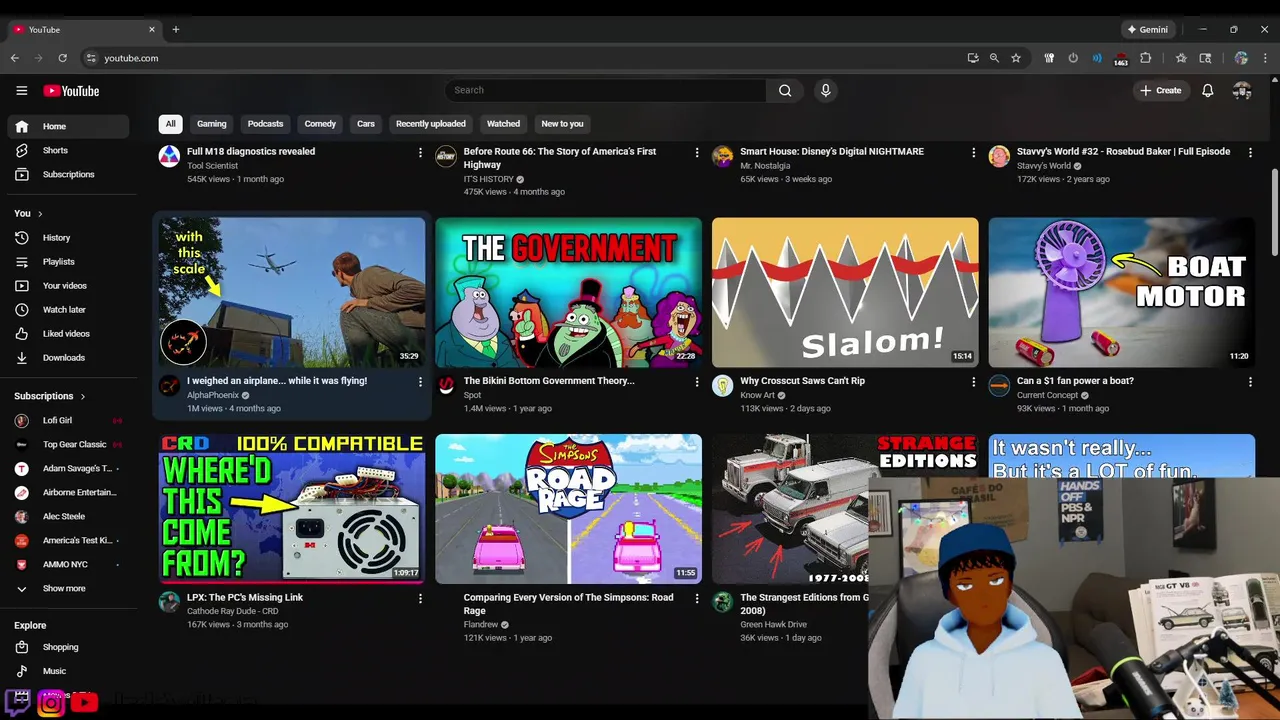Screen dimensions: 1280x720
Task: Open Shopping in Explore section
Action: (68, 647)
